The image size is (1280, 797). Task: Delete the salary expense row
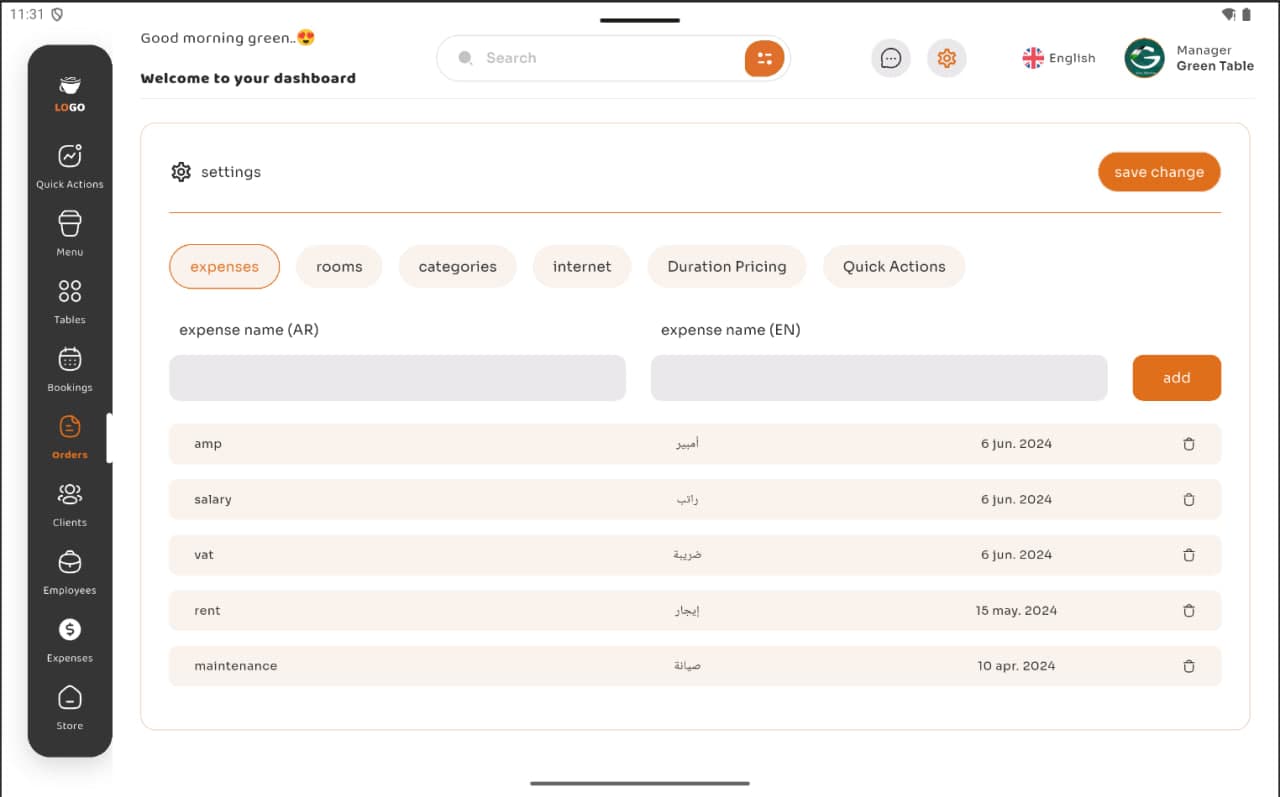[1188, 499]
